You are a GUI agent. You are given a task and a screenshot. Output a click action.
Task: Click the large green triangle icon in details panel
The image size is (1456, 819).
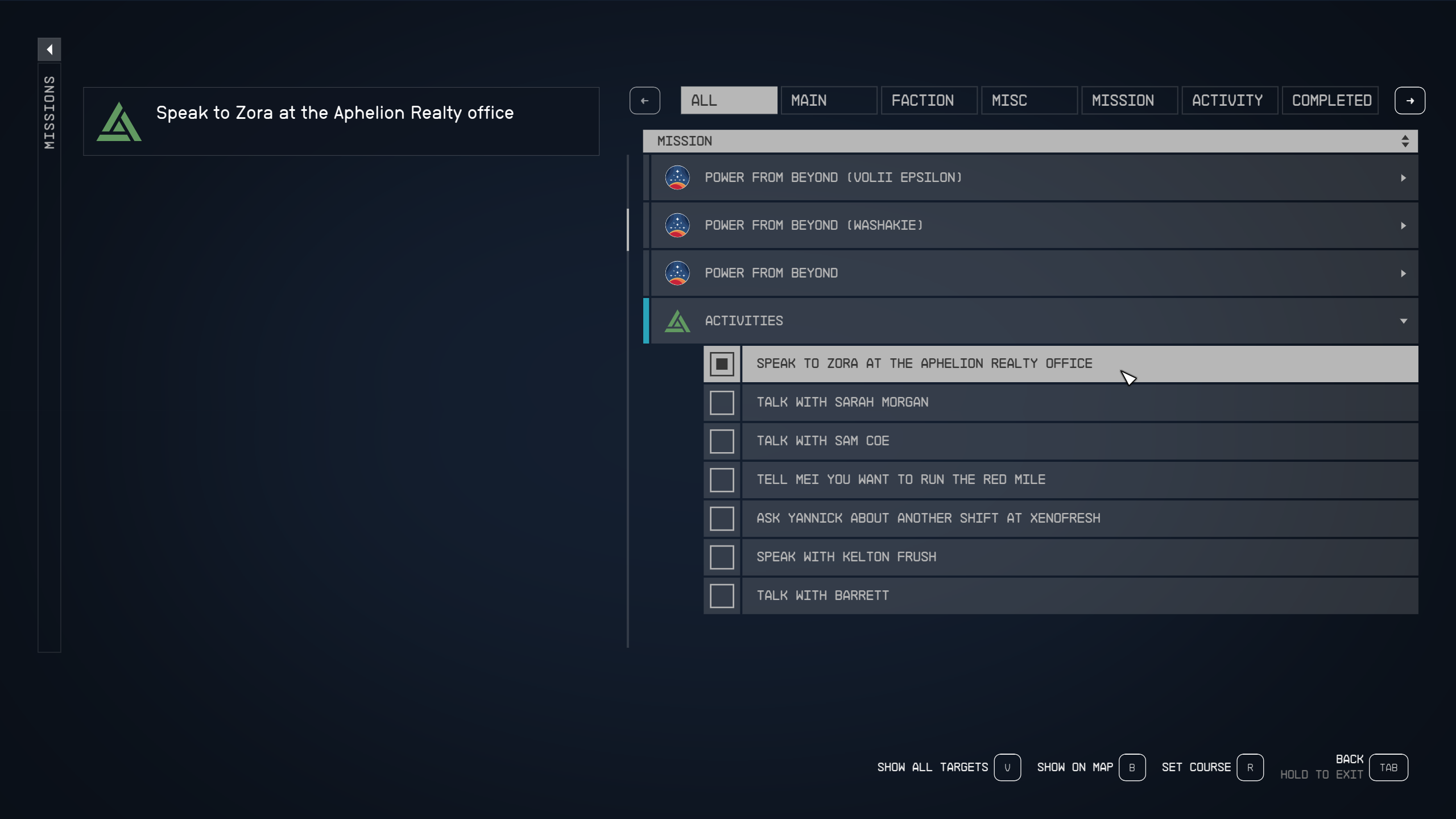click(119, 121)
